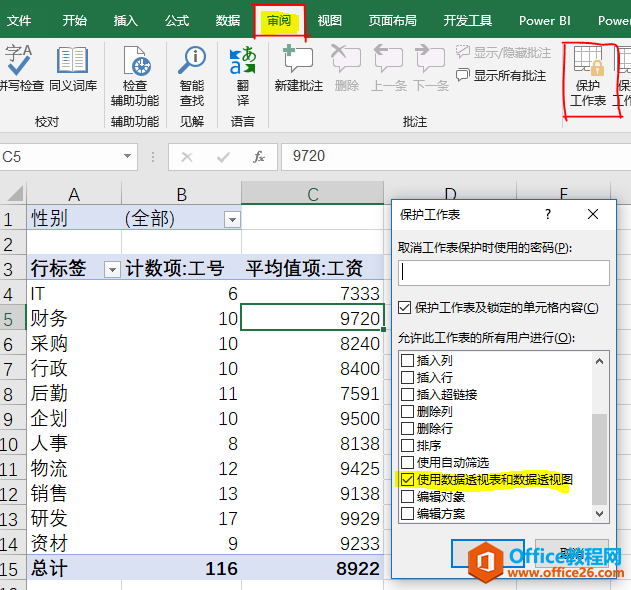Select row 5 header
631x590 pixels.
tap(13, 319)
